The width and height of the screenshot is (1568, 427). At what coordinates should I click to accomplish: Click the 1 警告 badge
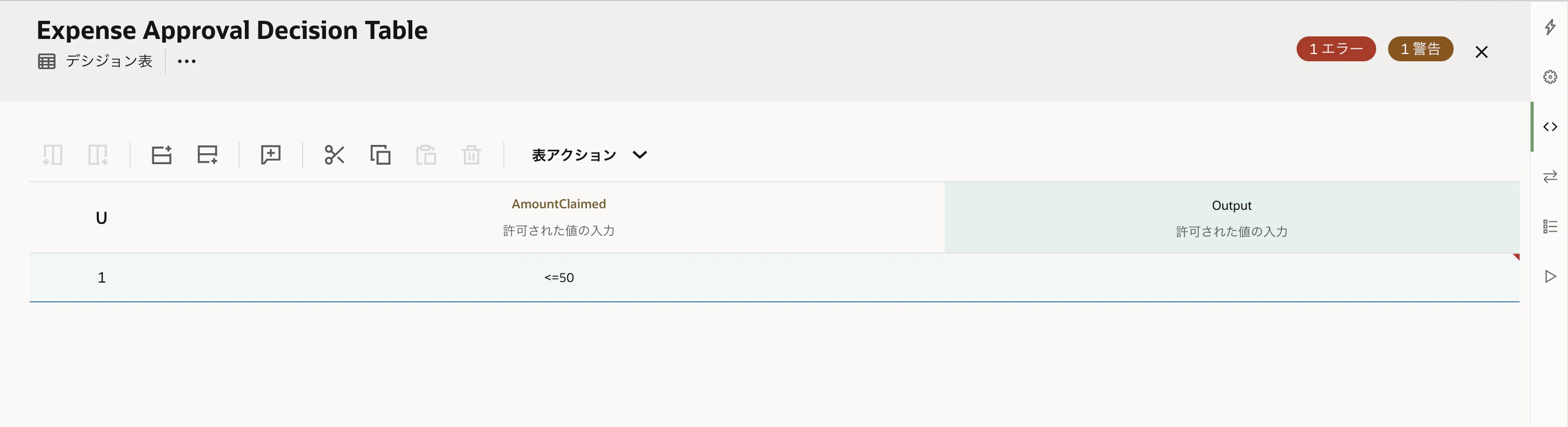1421,49
